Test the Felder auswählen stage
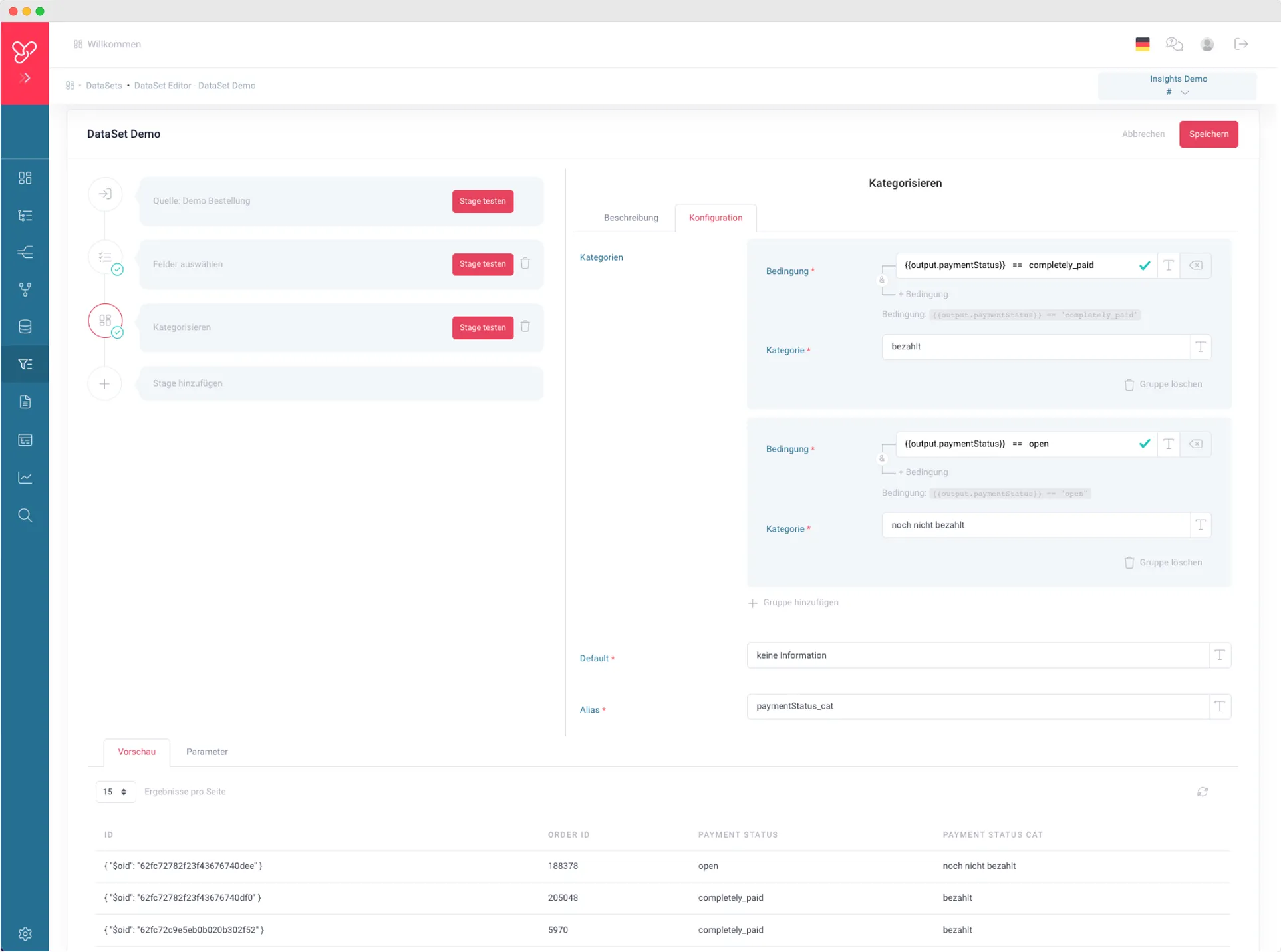 483,264
